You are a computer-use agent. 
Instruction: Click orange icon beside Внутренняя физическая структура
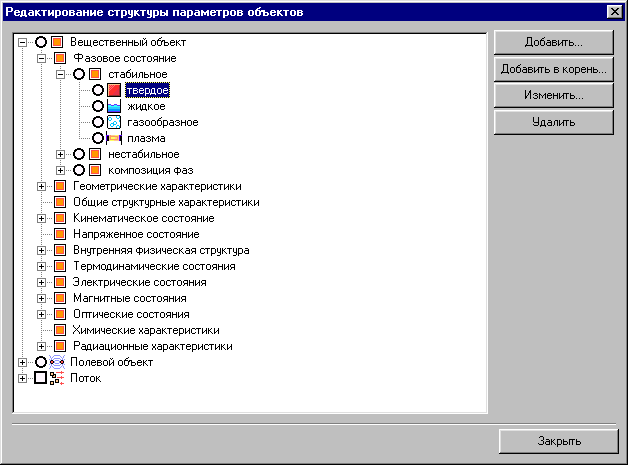coord(60,250)
